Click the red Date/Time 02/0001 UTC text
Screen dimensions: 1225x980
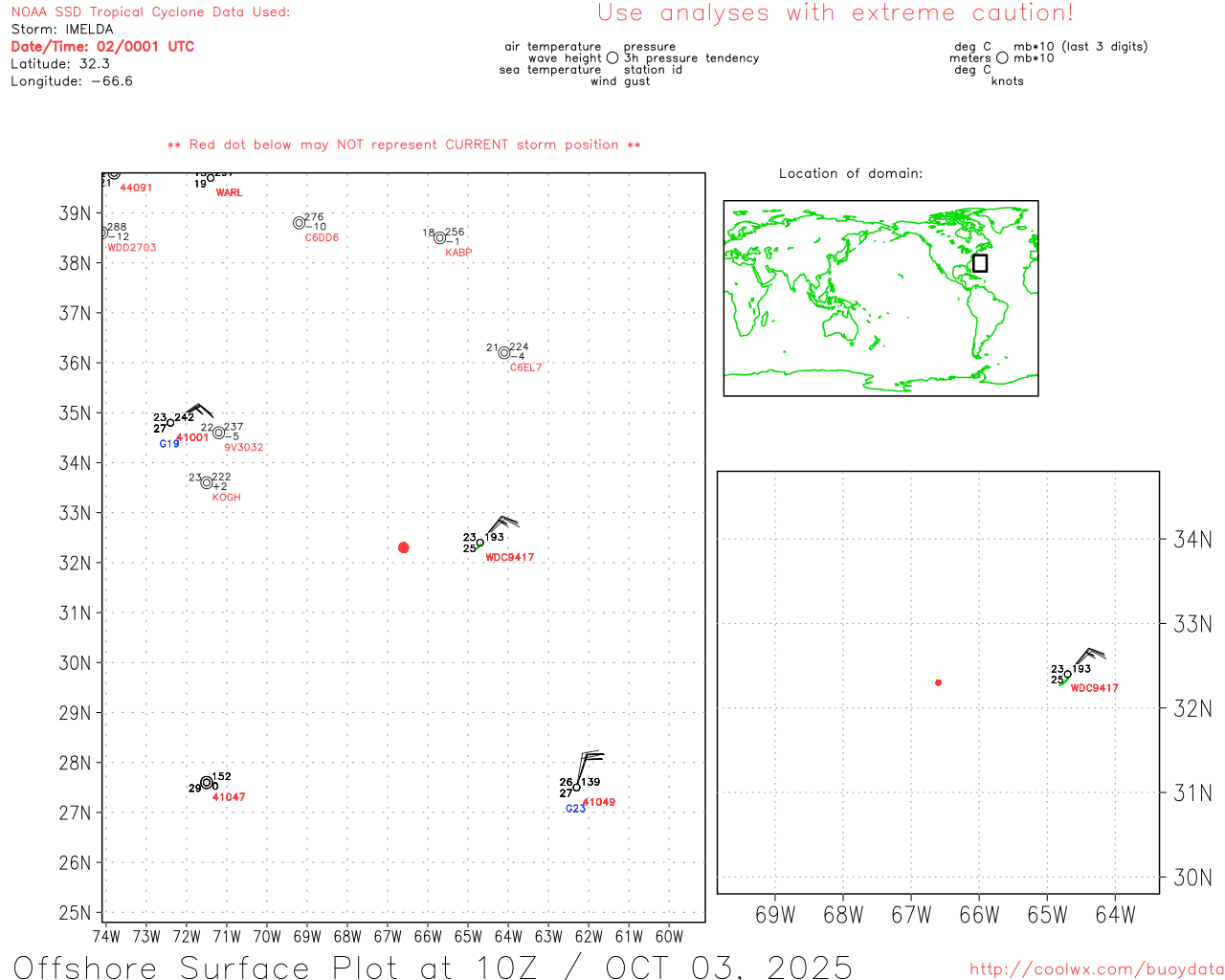tap(102, 47)
